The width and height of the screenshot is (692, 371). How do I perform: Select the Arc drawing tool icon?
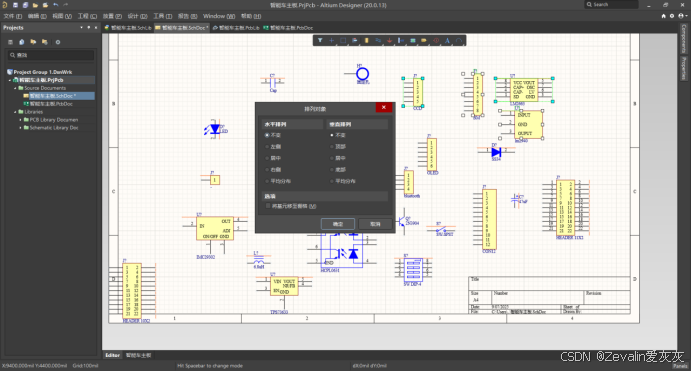pos(459,41)
